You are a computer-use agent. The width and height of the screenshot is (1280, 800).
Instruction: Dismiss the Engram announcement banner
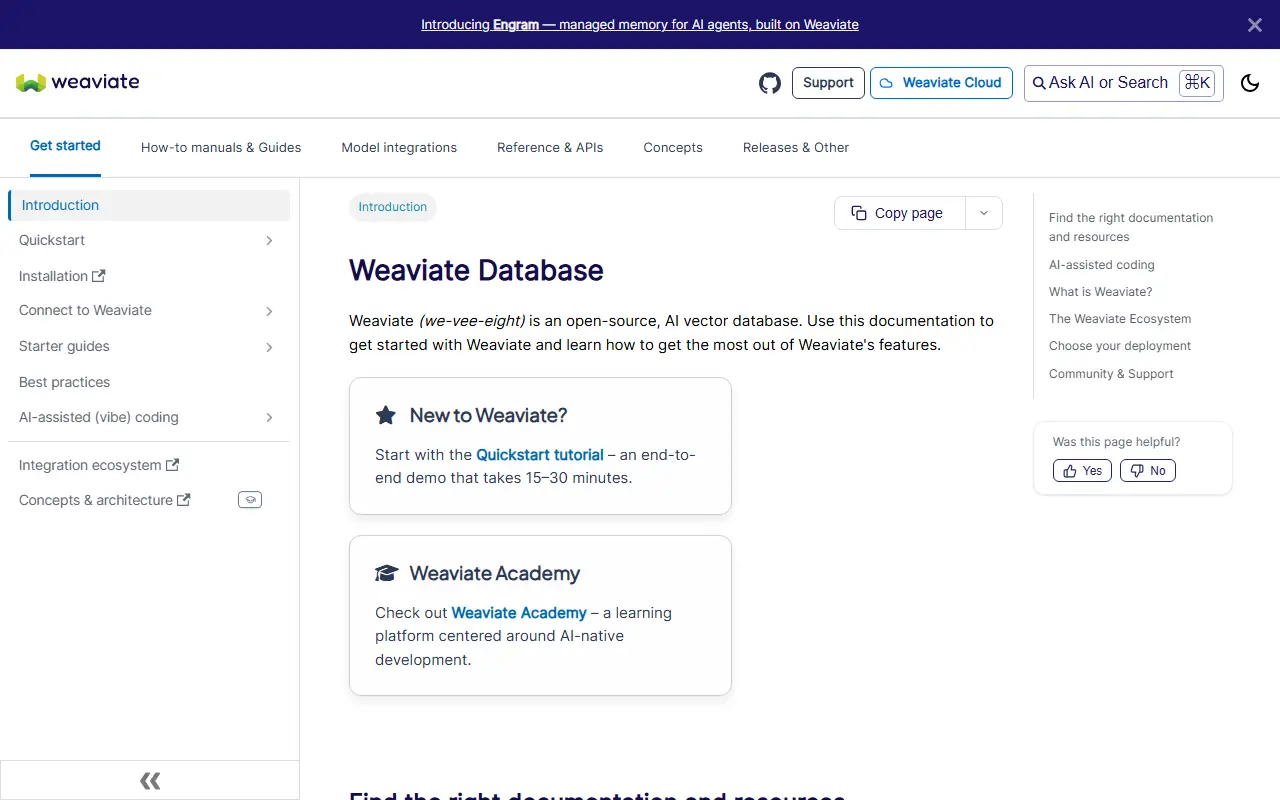coord(1255,25)
